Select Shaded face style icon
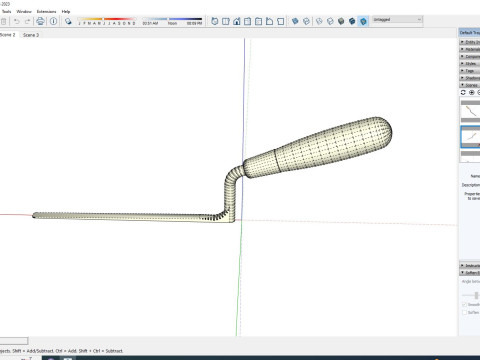 point(341,22)
